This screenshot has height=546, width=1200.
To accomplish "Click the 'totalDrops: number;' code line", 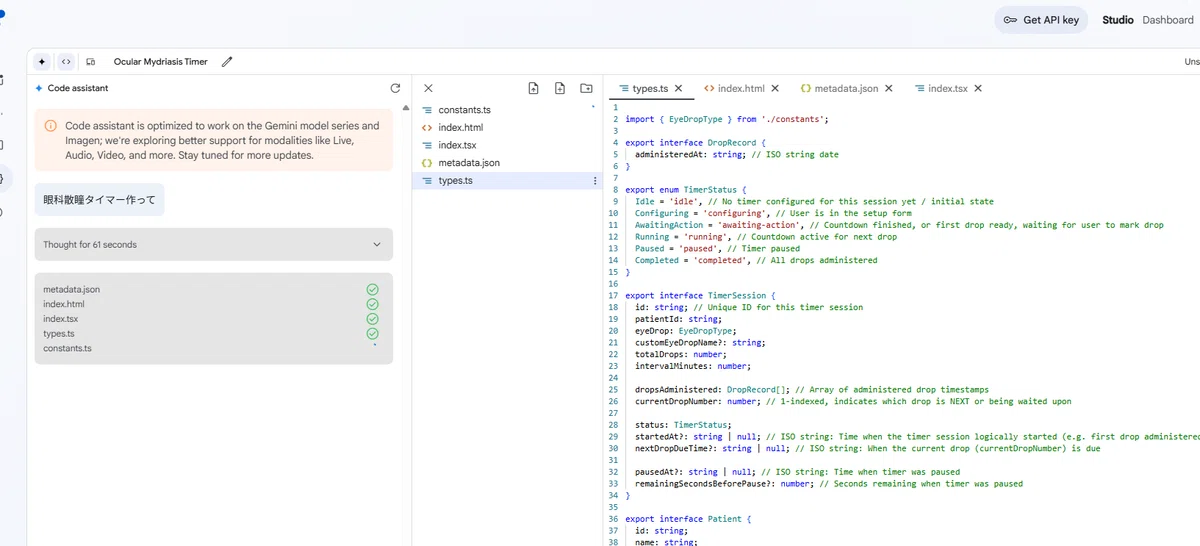I will 681,354.
